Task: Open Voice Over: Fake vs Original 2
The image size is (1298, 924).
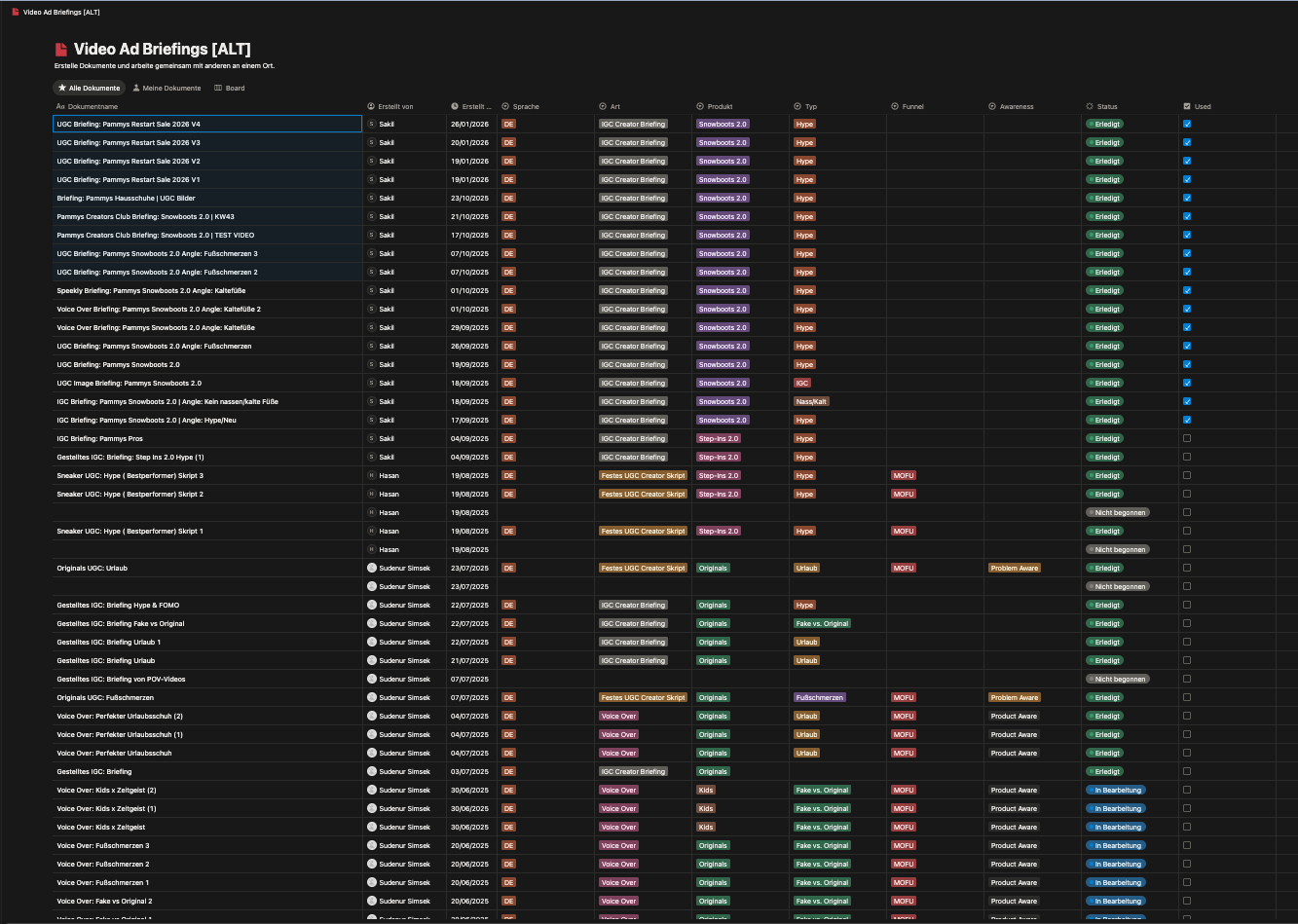Action: click(104, 901)
